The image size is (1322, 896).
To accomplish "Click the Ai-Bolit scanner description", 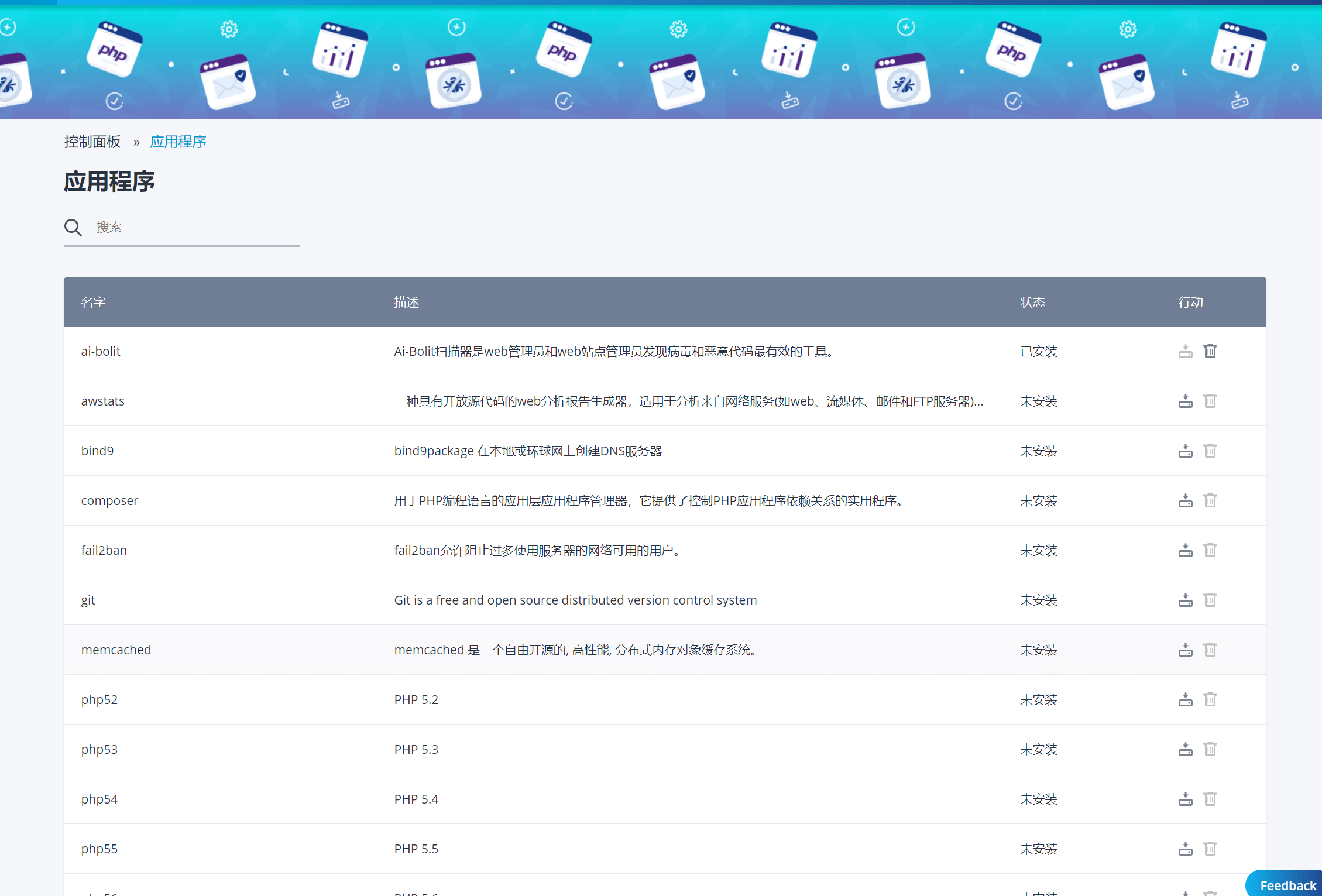I will (614, 351).
